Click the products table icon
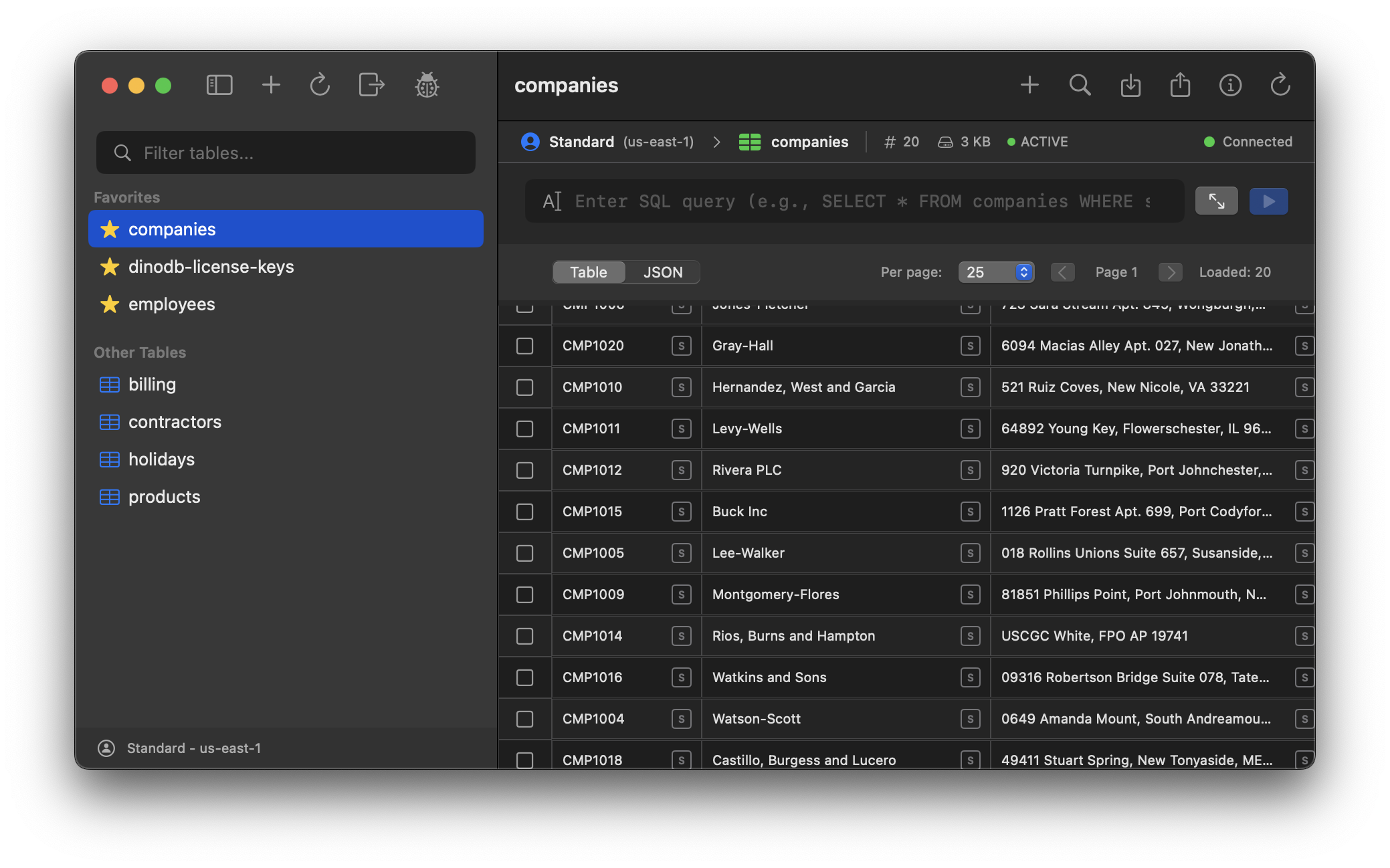The width and height of the screenshot is (1390, 868). click(x=110, y=497)
